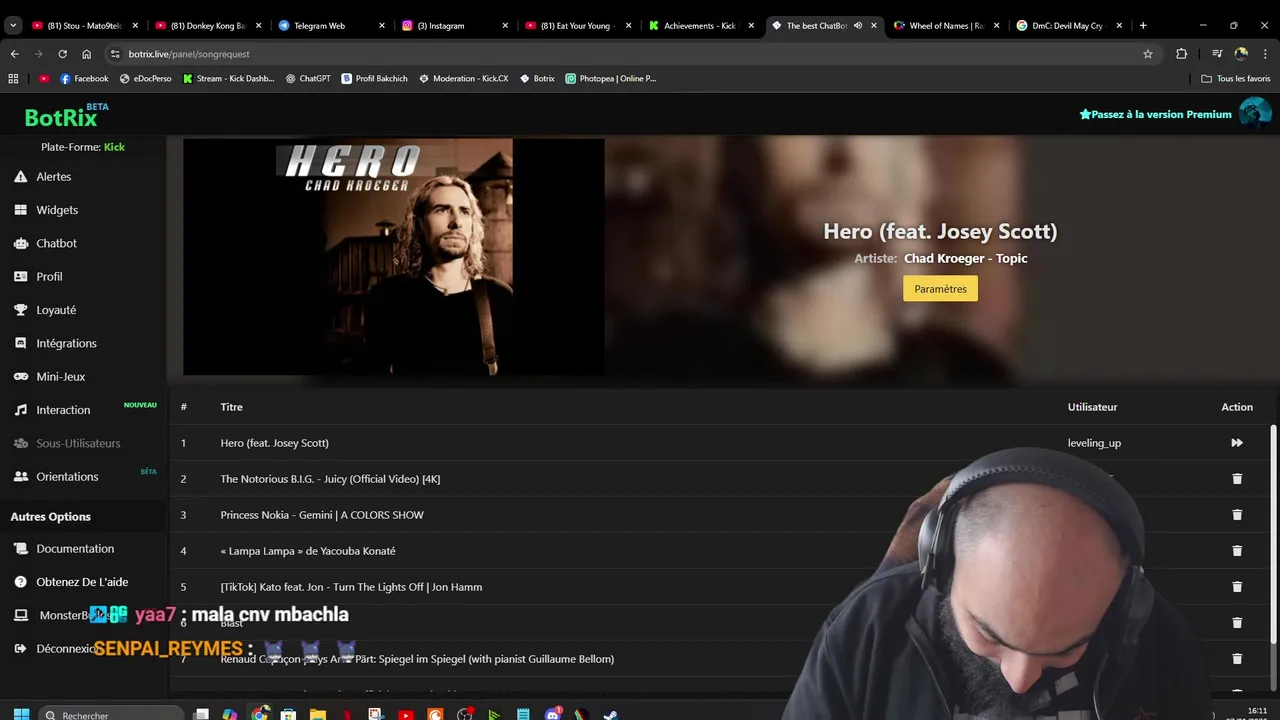Image resolution: width=1280 pixels, height=720 pixels.
Task: Open Orientations beta section
Action: [67, 476]
